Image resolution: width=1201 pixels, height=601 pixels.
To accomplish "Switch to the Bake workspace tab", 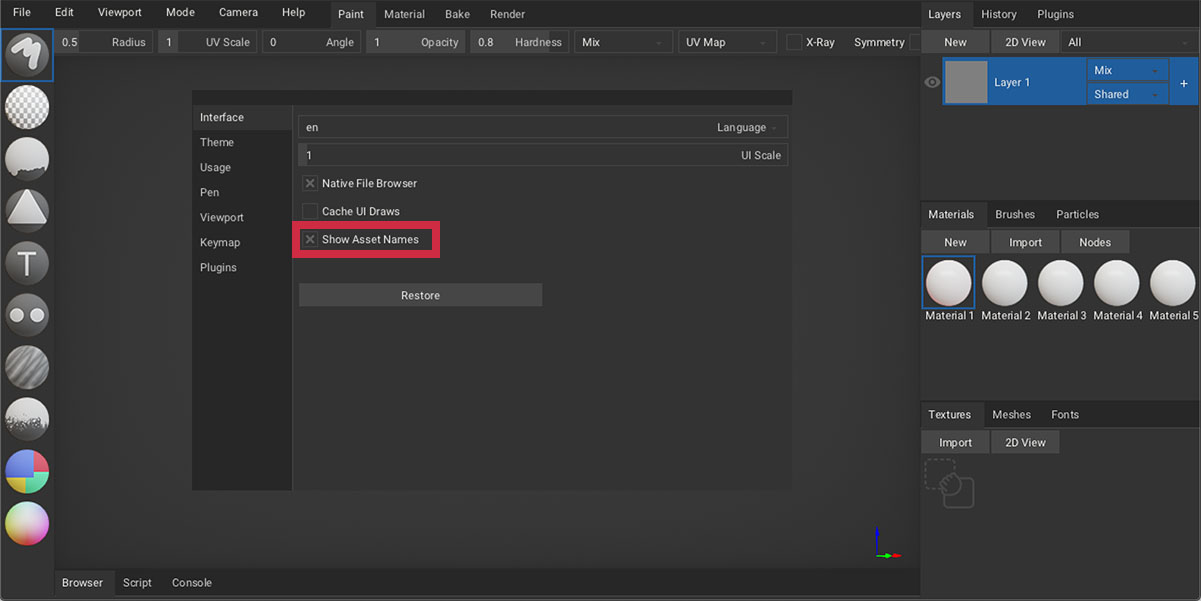I will (x=457, y=14).
